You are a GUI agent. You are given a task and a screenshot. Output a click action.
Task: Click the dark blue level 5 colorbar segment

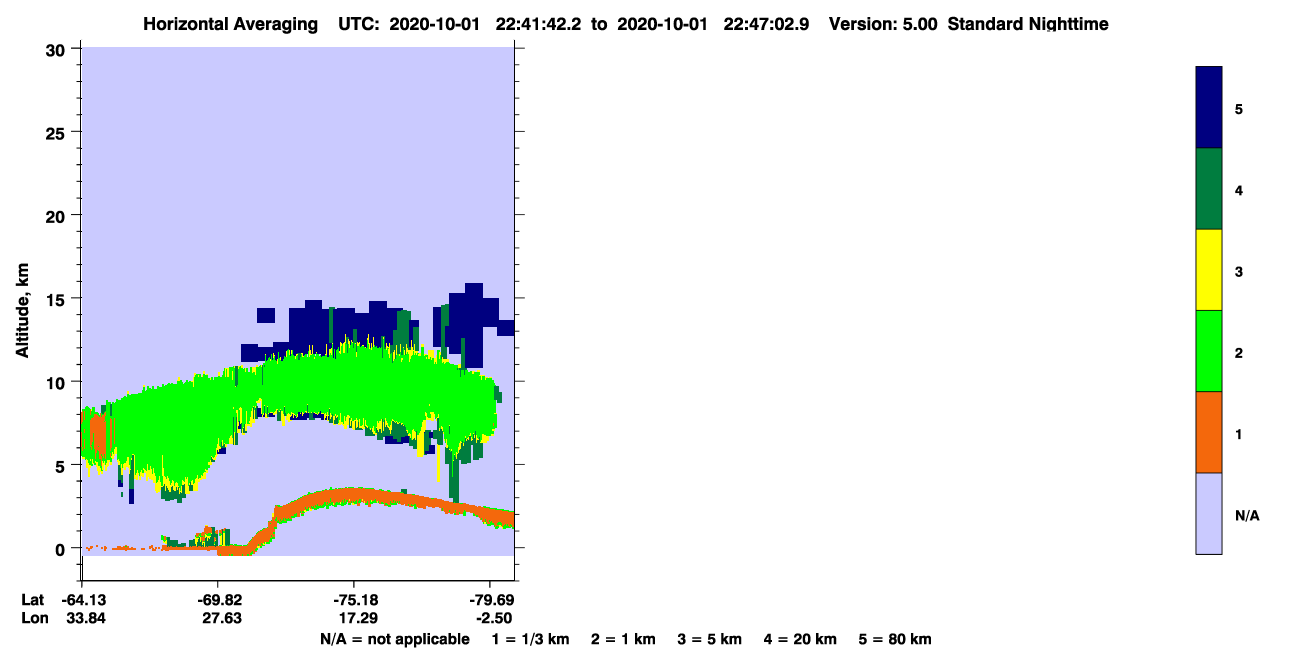tap(1209, 108)
